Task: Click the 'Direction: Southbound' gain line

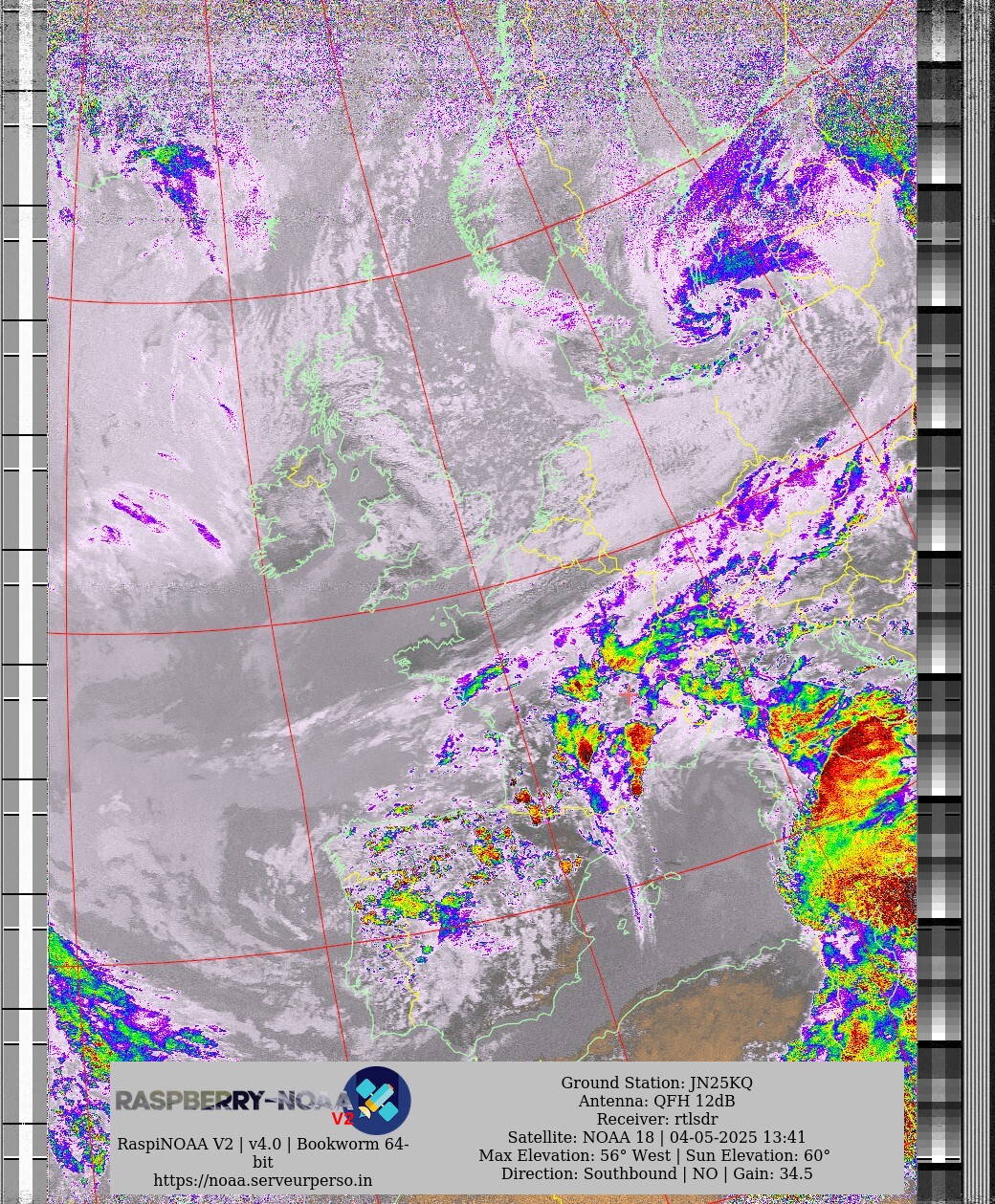Action: point(656,1173)
